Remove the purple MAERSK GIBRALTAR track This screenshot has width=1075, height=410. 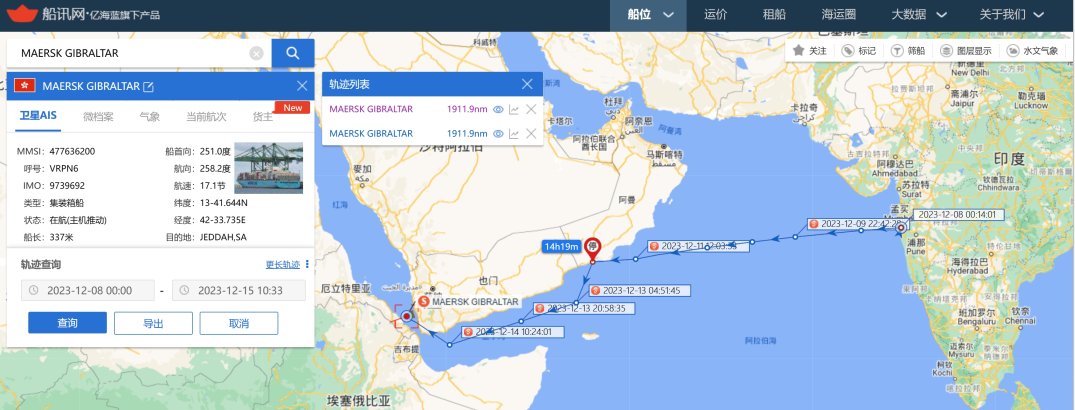pos(531,109)
